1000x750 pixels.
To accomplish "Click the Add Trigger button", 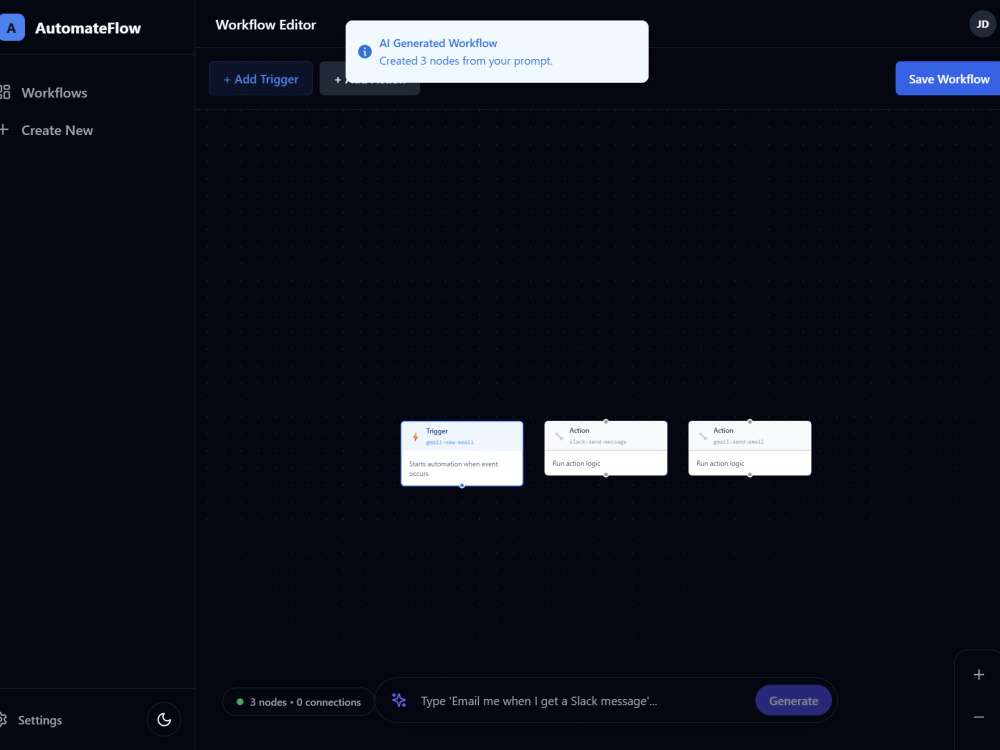I will (x=261, y=79).
